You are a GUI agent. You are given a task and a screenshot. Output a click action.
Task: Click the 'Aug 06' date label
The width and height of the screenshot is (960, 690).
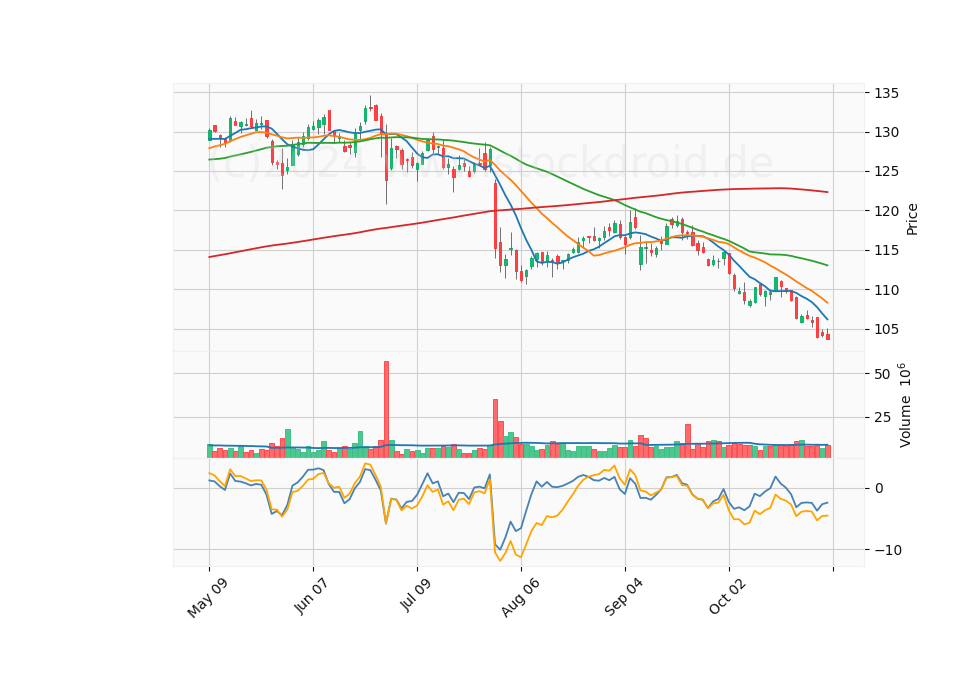point(520,598)
